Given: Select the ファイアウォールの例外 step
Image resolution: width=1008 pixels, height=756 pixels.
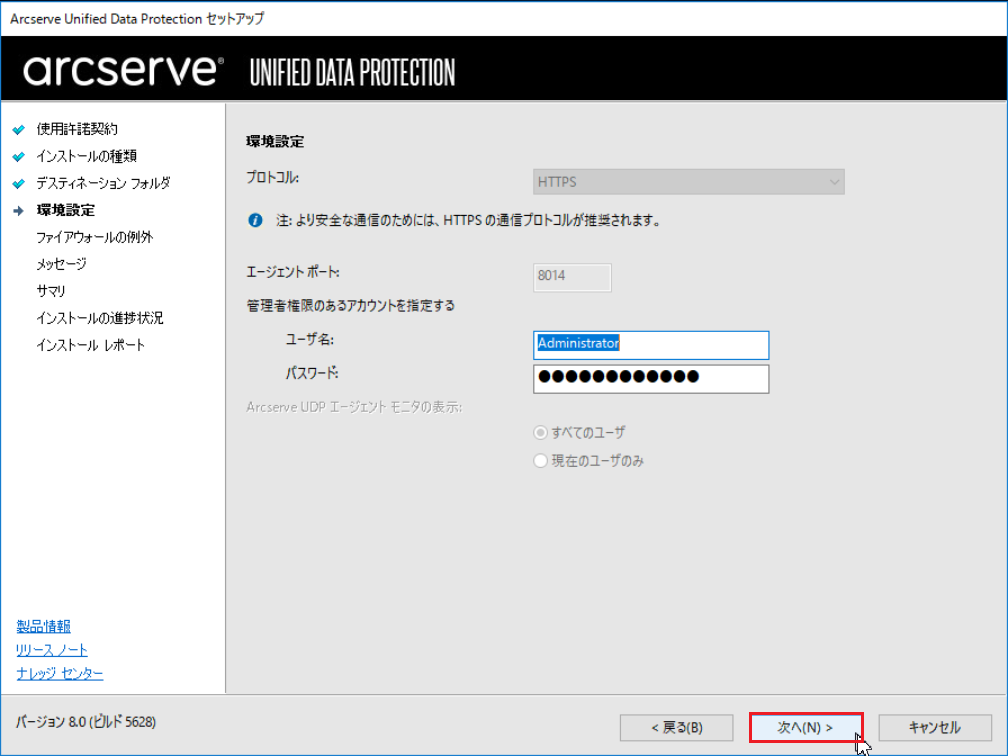Looking at the screenshot, I should [94, 237].
